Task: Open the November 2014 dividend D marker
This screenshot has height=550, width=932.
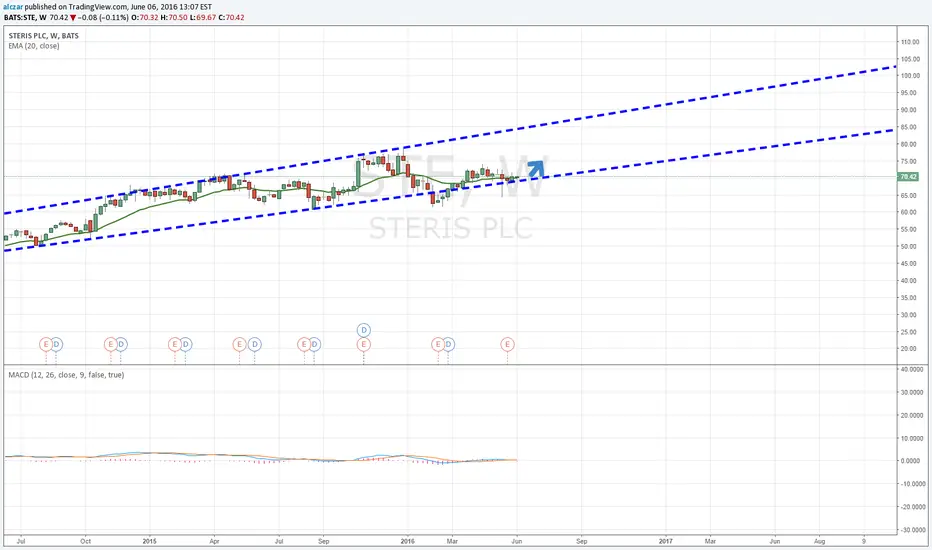Action: [121, 344]
